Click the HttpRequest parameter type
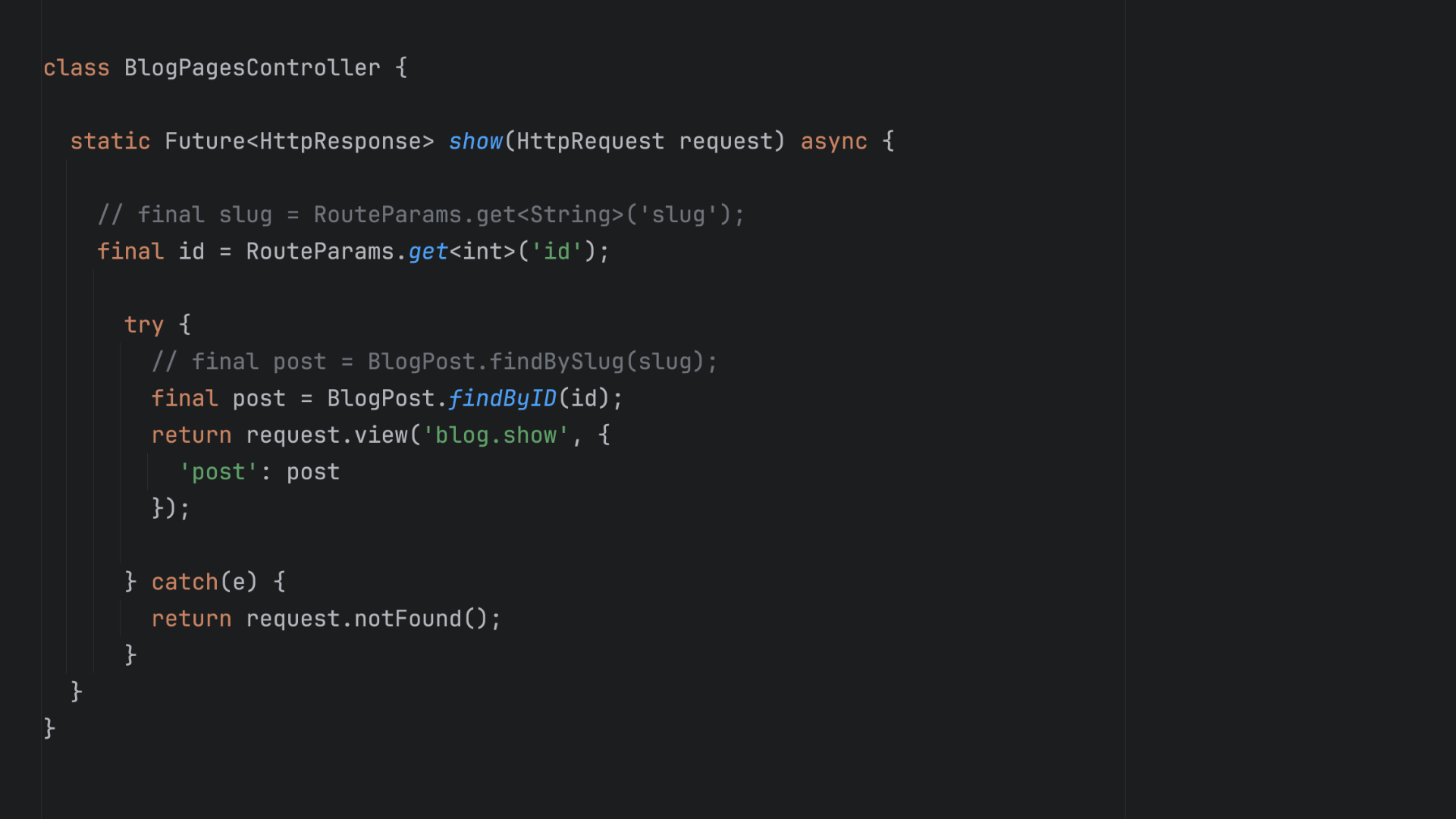Screen dimensions: 1456x819 (x=590, y=142)
